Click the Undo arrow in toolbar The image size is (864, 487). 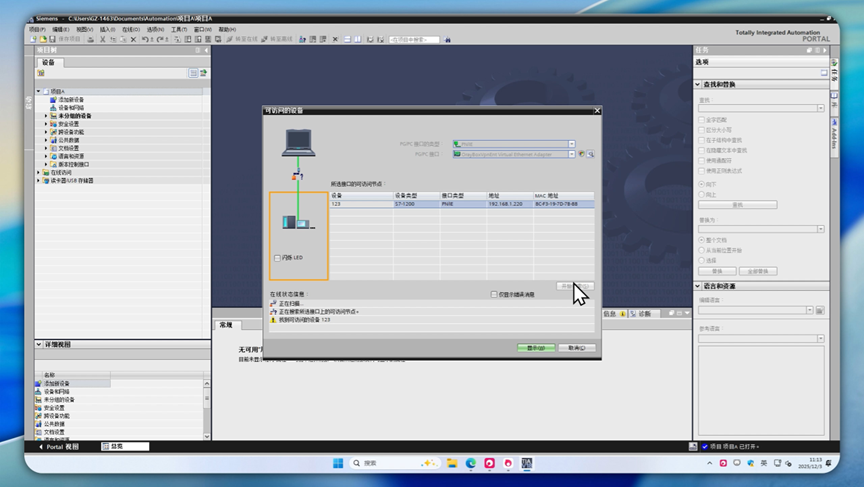pyautogui.click(x=146, y=39)
